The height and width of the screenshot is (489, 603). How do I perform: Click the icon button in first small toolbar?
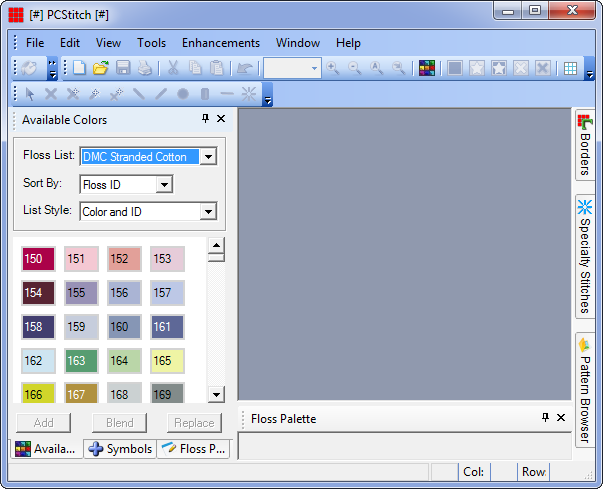click(x=29, y=68)
